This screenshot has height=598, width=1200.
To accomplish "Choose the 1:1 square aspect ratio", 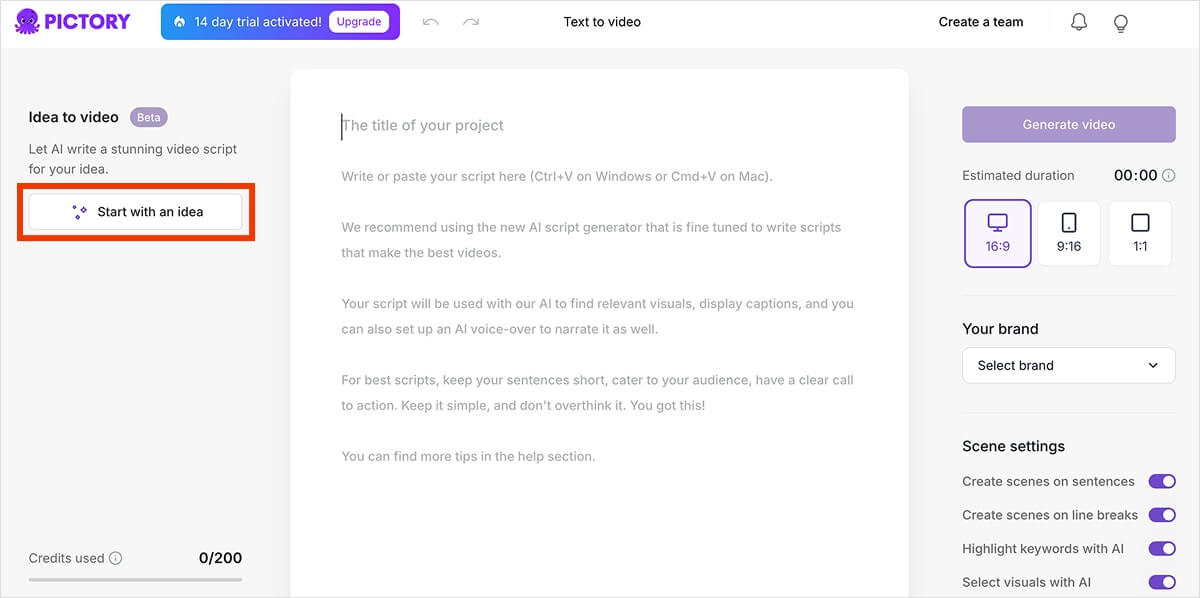I will point(1140,233).
